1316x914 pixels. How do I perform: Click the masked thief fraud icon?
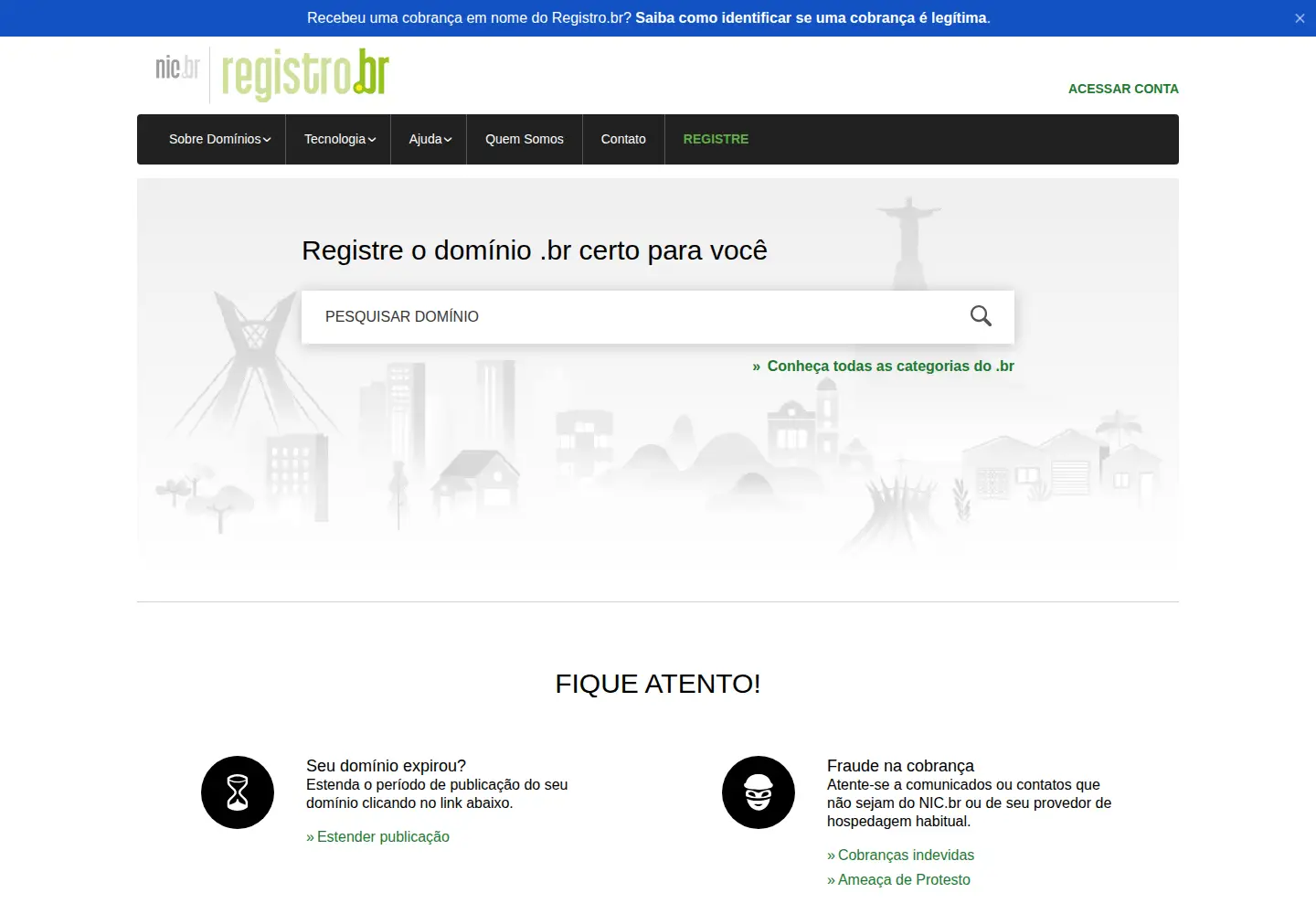(759, 792)
